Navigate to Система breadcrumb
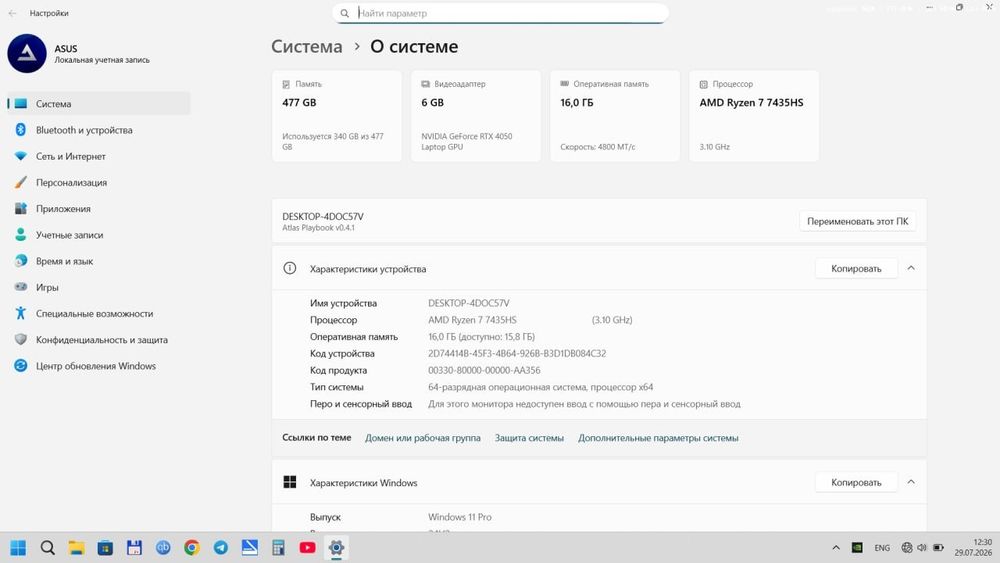 coord(307,47)
